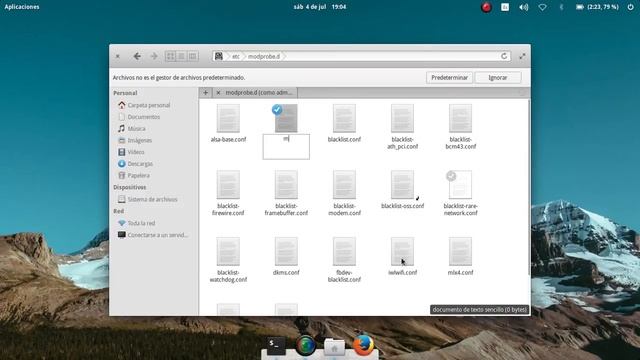Select alsa-base.conf file
The height and width of the screenshot is (360, 640).
228,122
